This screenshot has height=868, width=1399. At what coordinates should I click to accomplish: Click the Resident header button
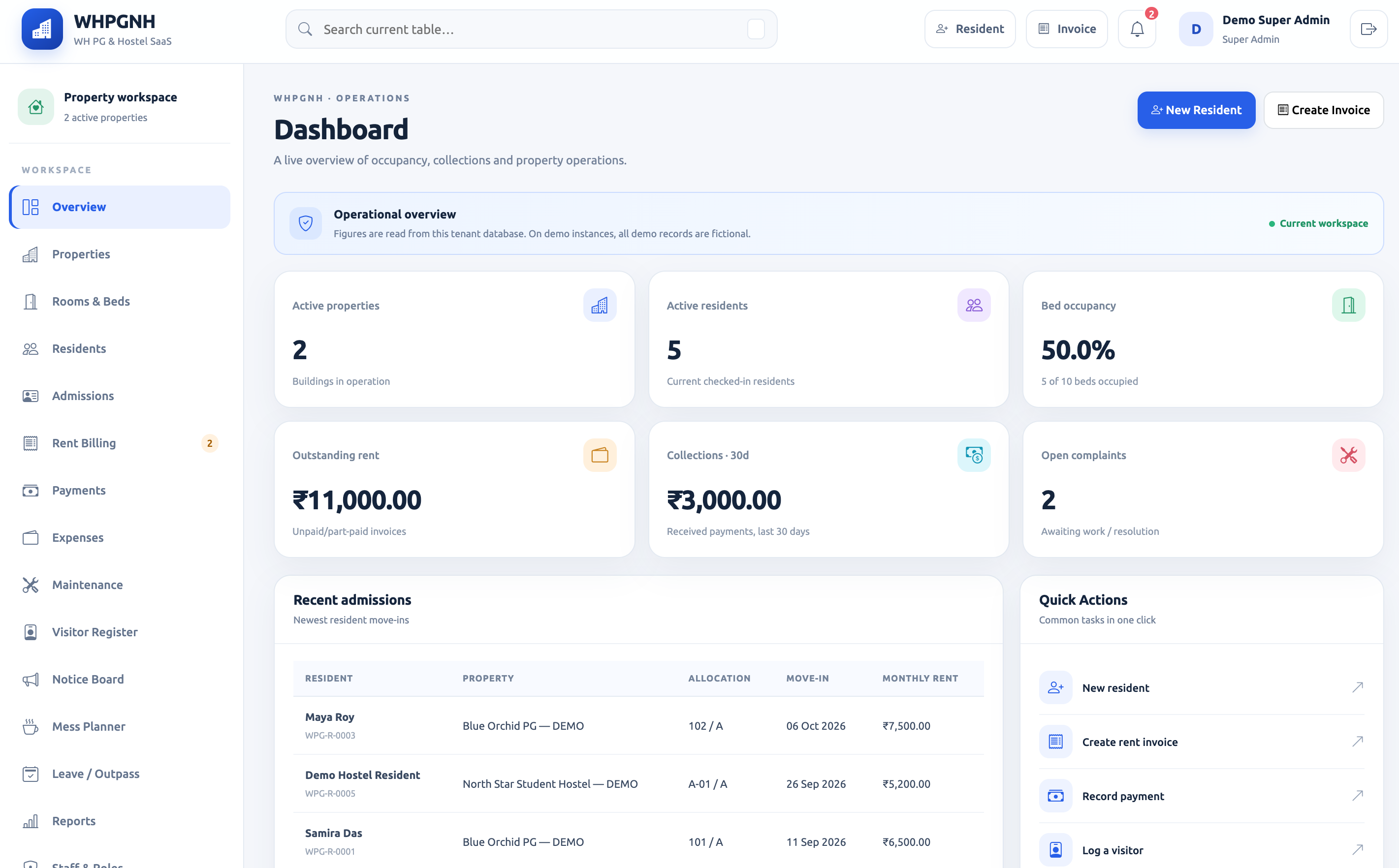click(970, 29)
